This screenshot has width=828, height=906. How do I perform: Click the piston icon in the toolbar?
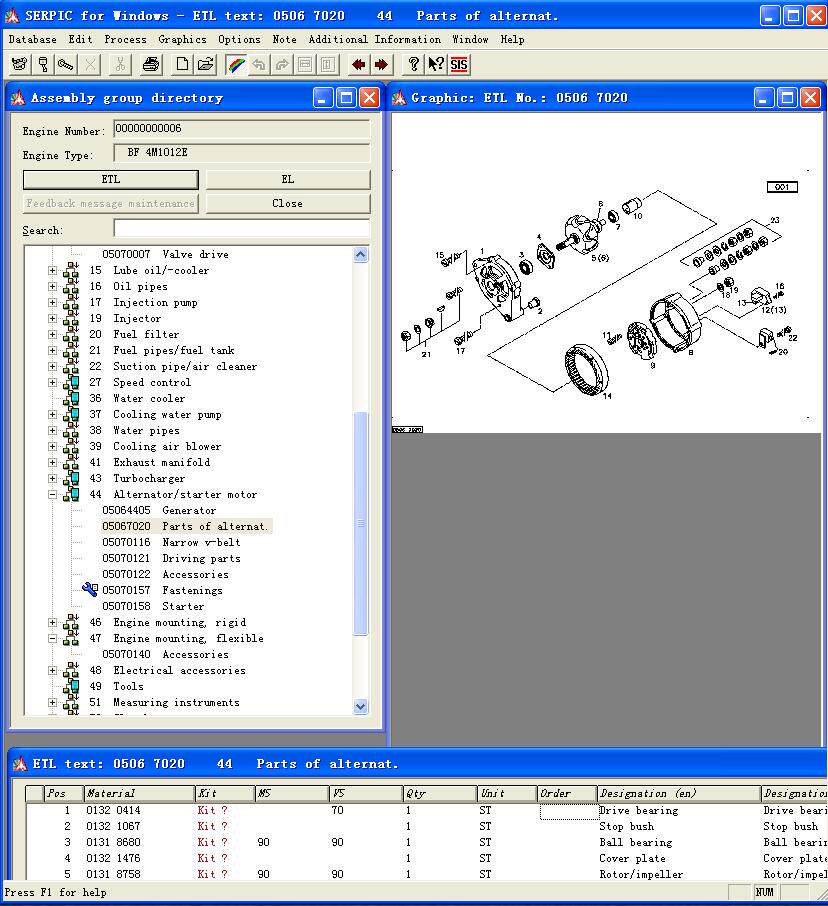point(43,64)
